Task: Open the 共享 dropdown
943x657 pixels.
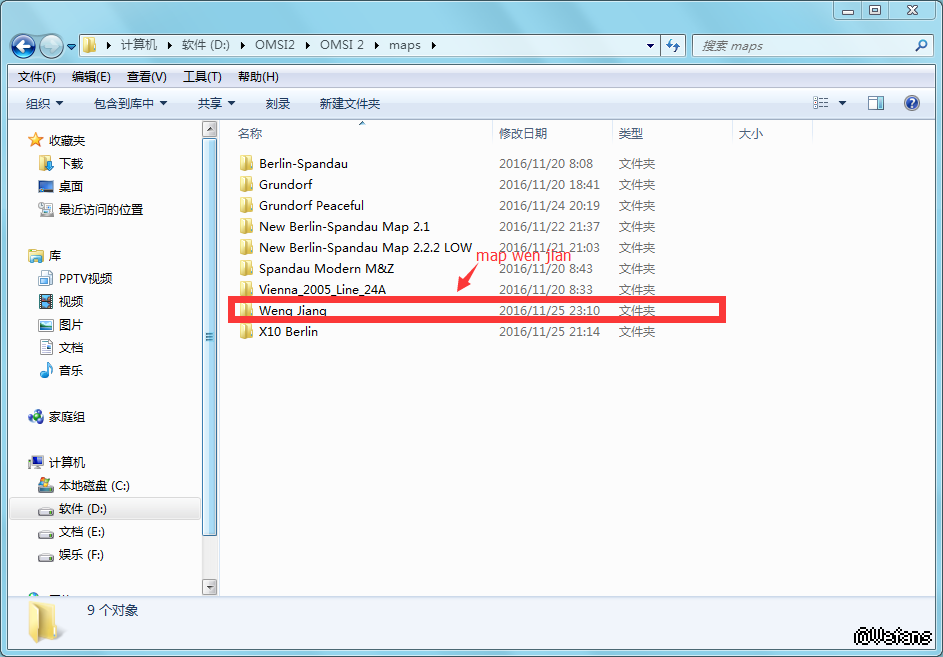Action: tap(217, 103)
